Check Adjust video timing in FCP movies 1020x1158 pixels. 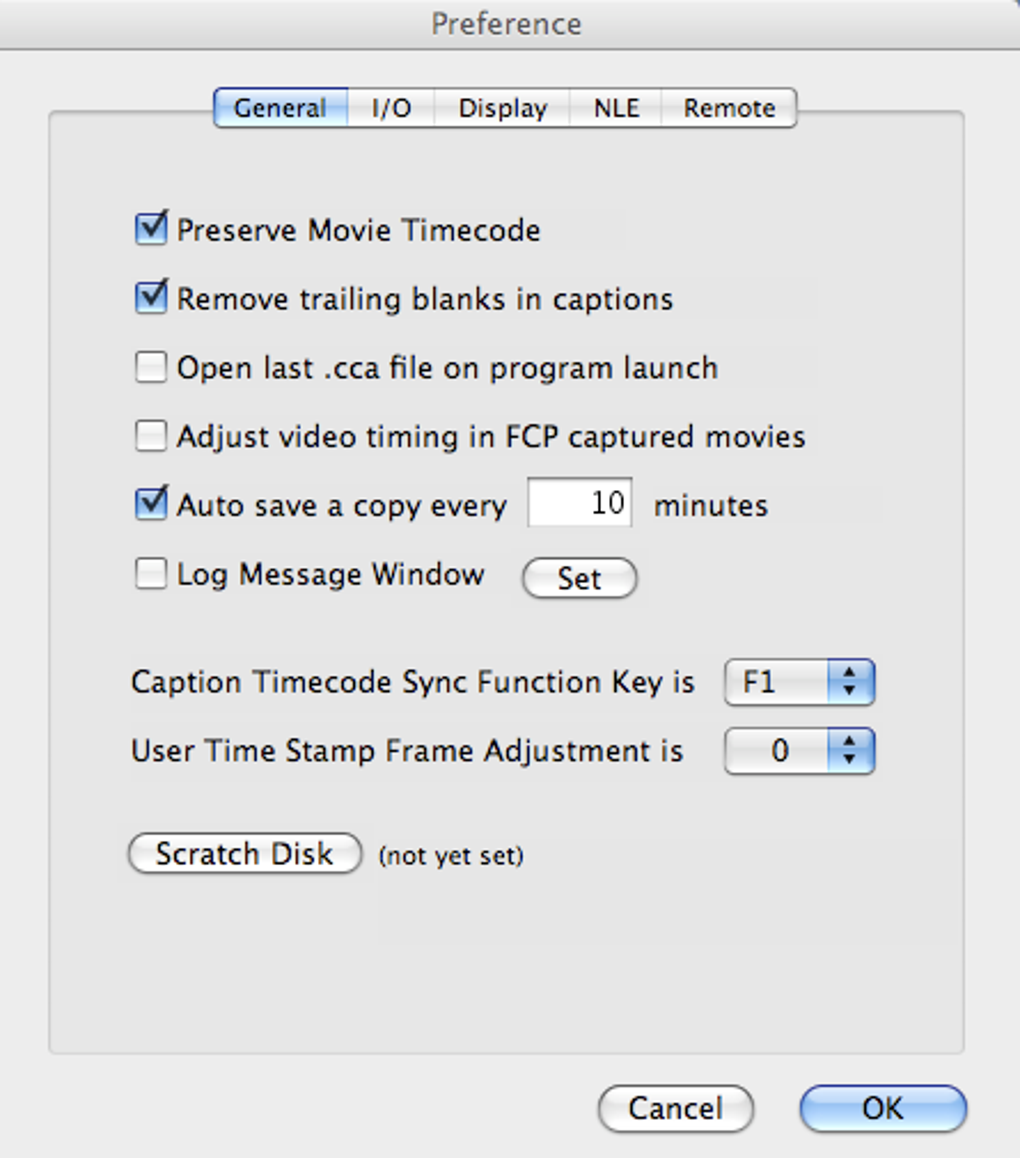pos(151,436)
